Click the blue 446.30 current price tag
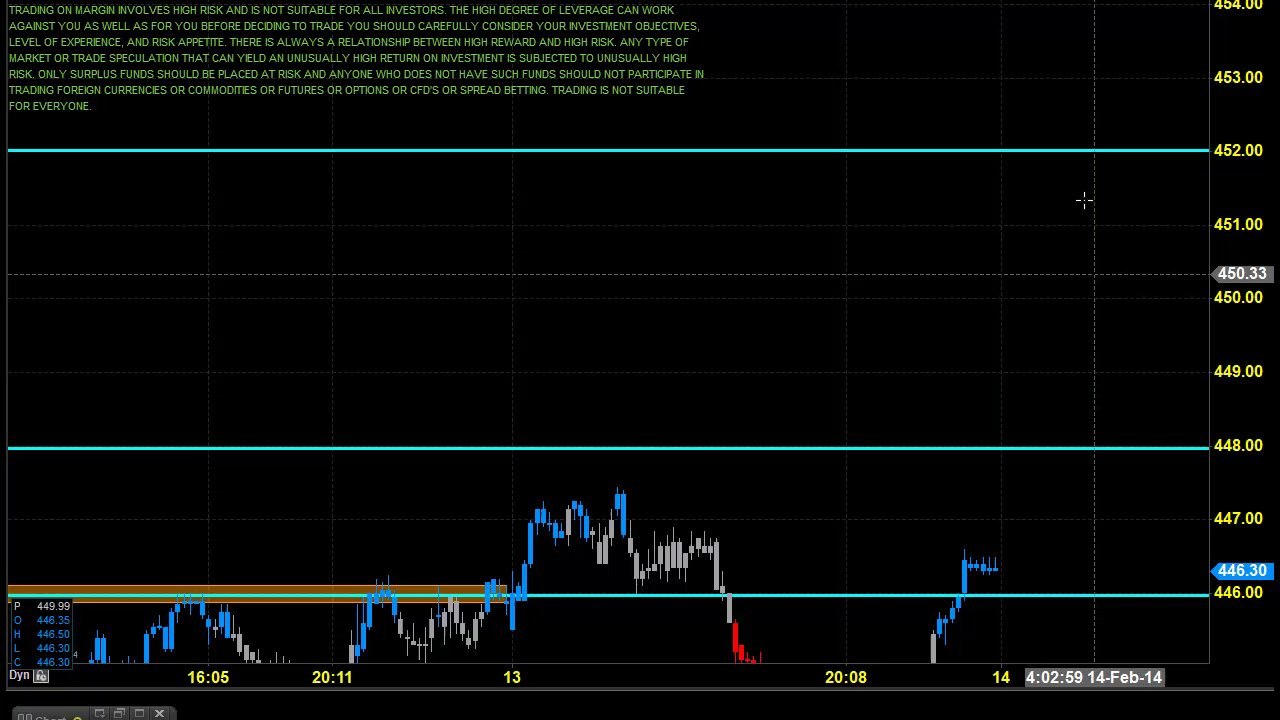 tap(1242, 570)
